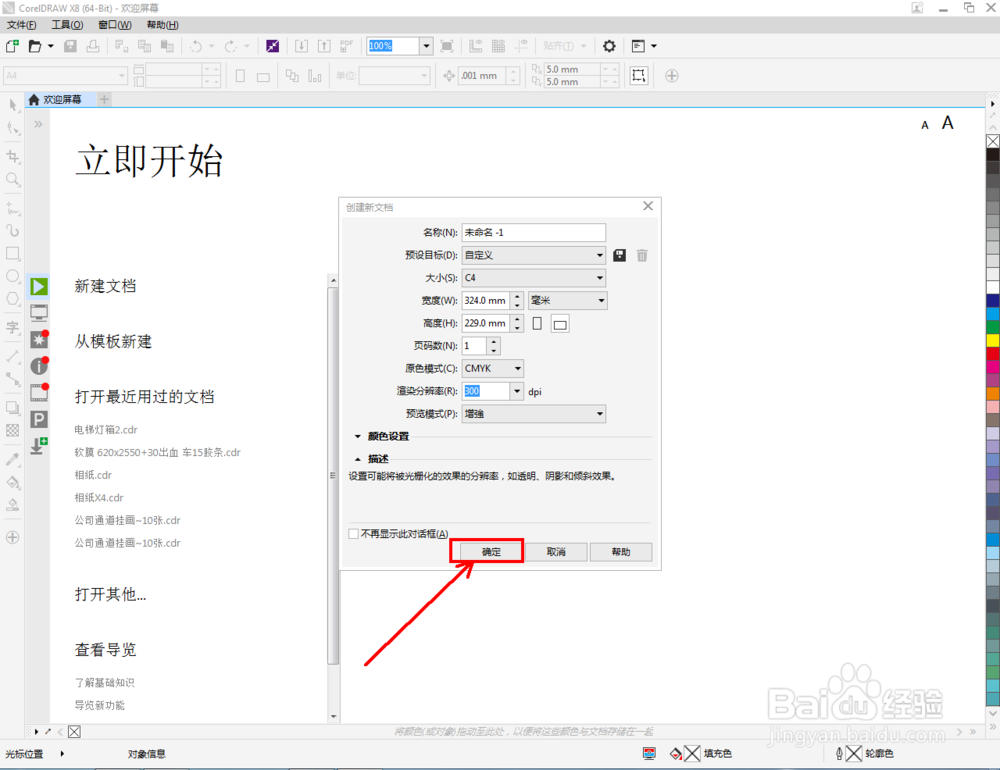Close the Create New Document dialog

point(648,206)
